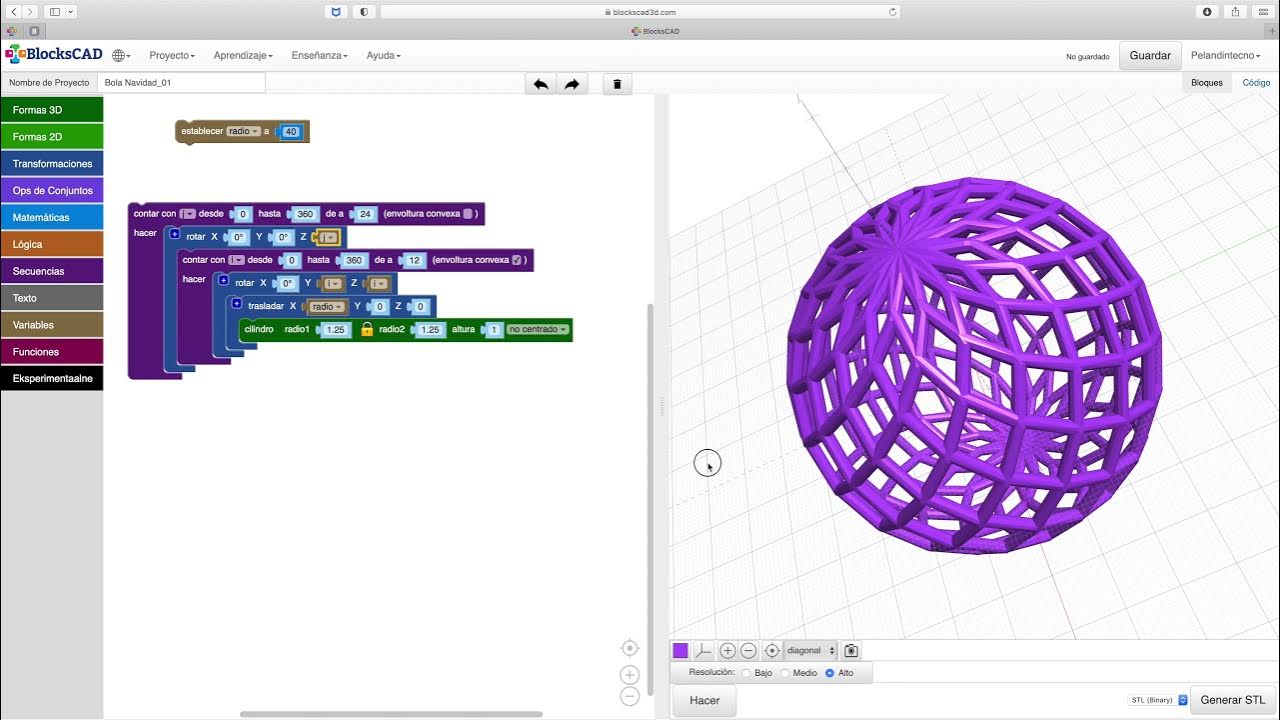1280x720 pixels.
Task: Open the Ayuda menu
Action: [383, 56]
